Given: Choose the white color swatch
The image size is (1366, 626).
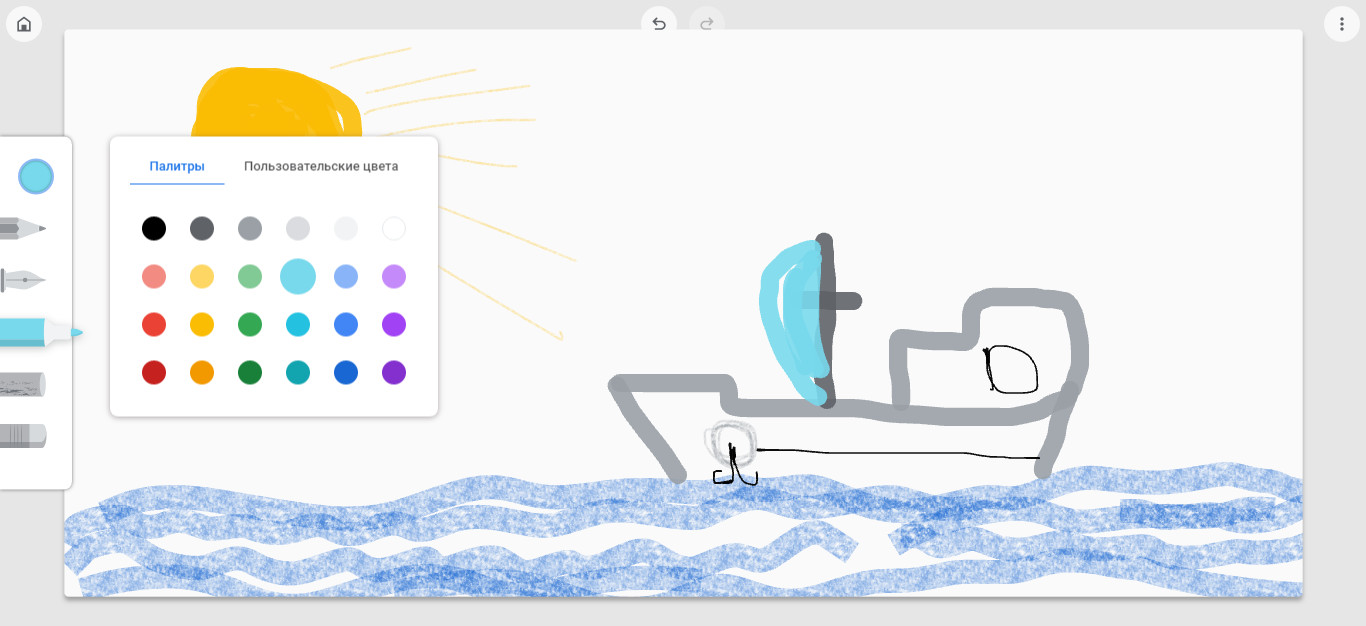Looking at the screenshot, I should (x=394, y=229).
